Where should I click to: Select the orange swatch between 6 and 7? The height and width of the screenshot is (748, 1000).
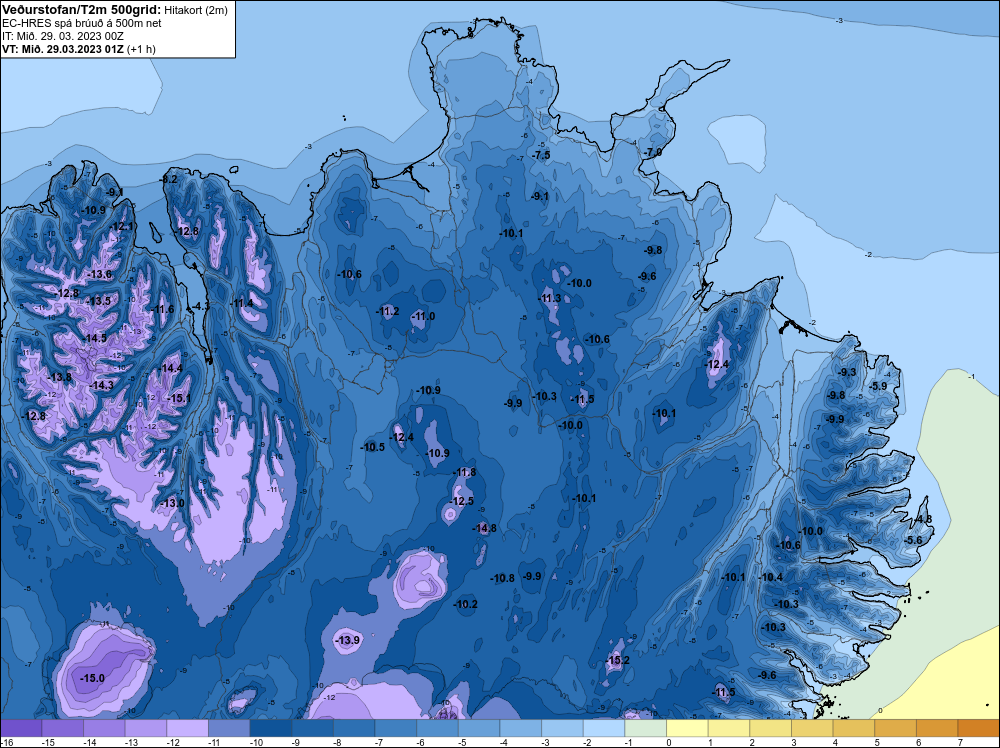point(938,728)
